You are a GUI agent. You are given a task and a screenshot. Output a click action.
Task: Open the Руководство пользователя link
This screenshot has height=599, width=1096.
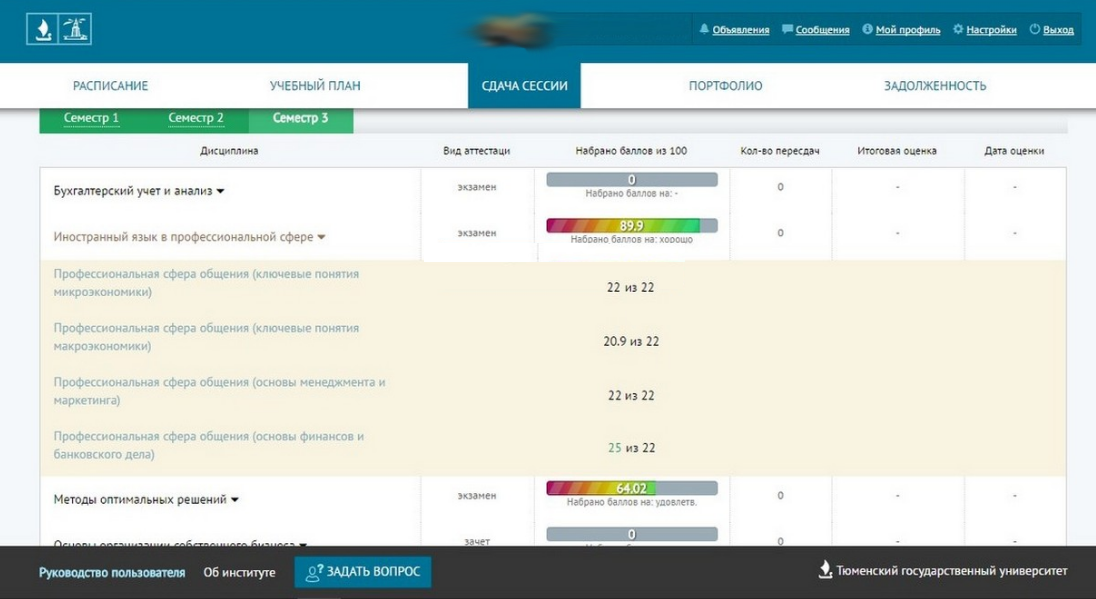tap(112, 572)
